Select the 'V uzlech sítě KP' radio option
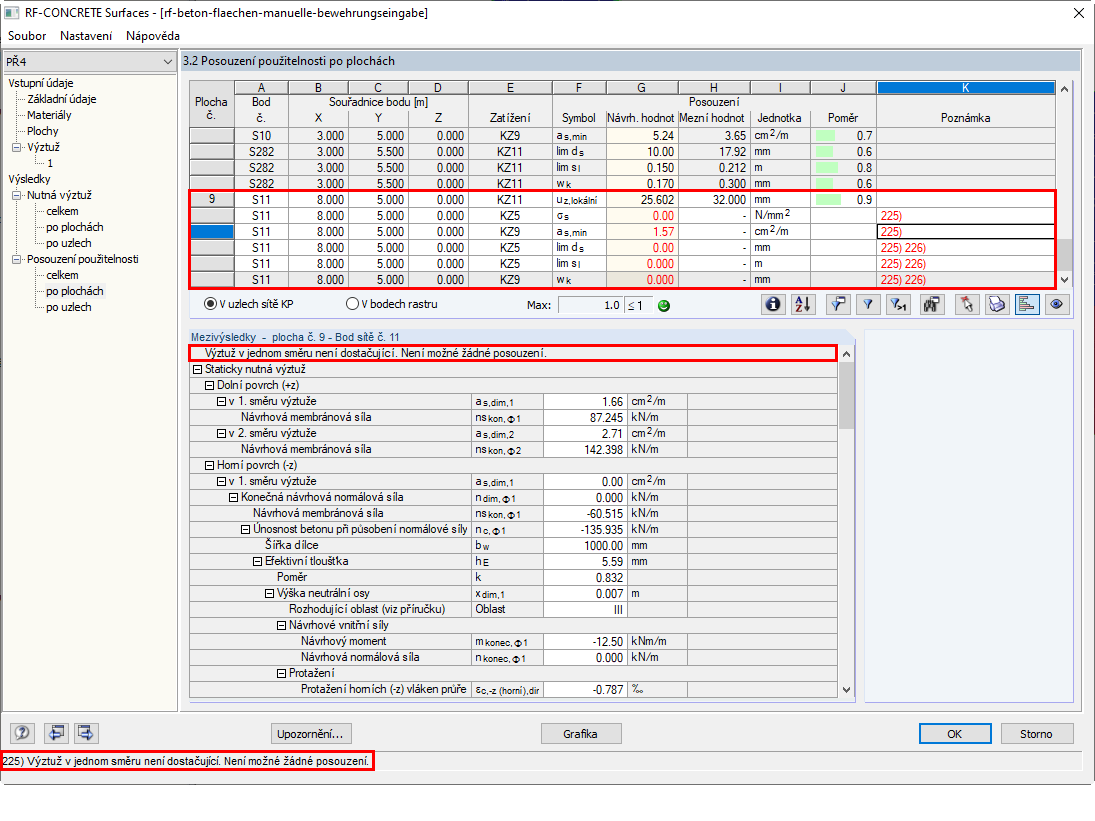This screenshot has height=821, width=1095. pyautogui.click(x=210, y=304)
